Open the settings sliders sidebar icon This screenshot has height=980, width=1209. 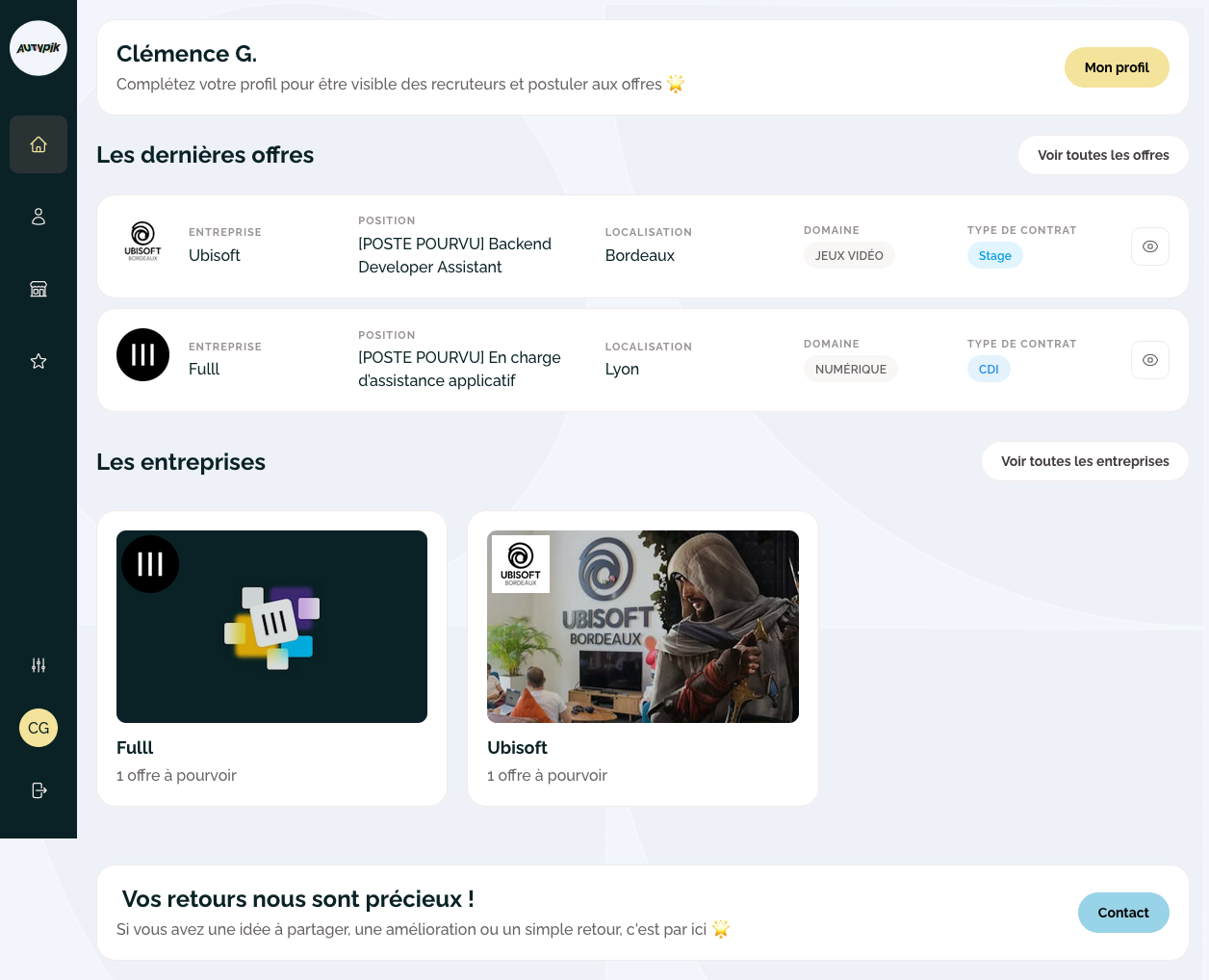point(39,665)
